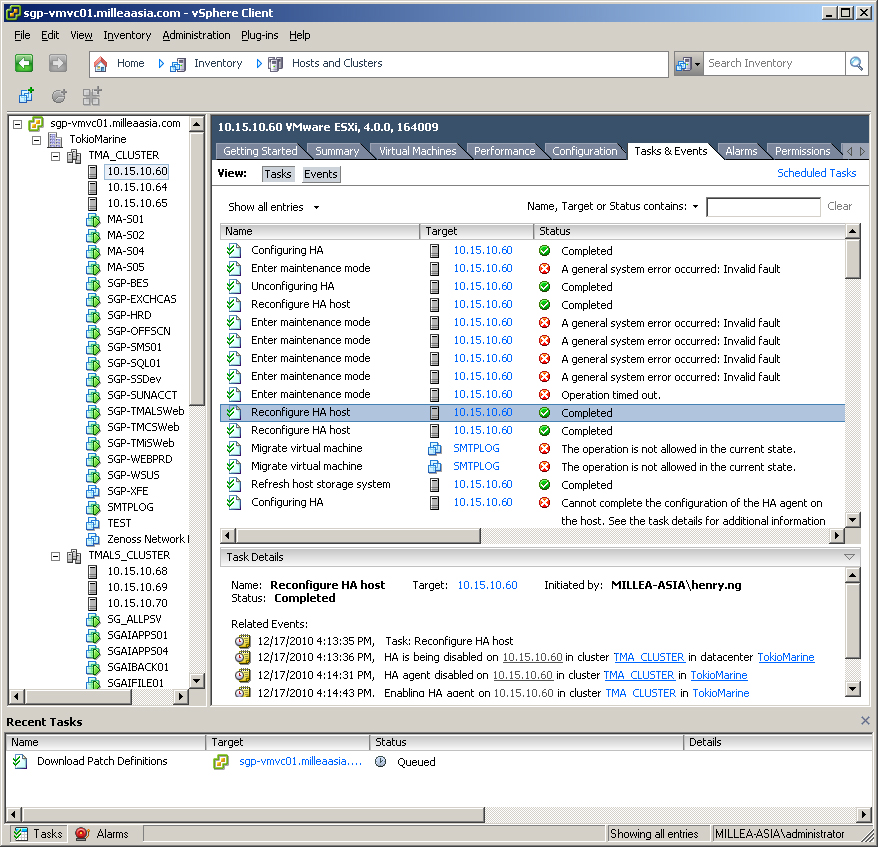Select the Refresh host storage system task
Screen dimensions: 878x847
(x=532, y=485)
